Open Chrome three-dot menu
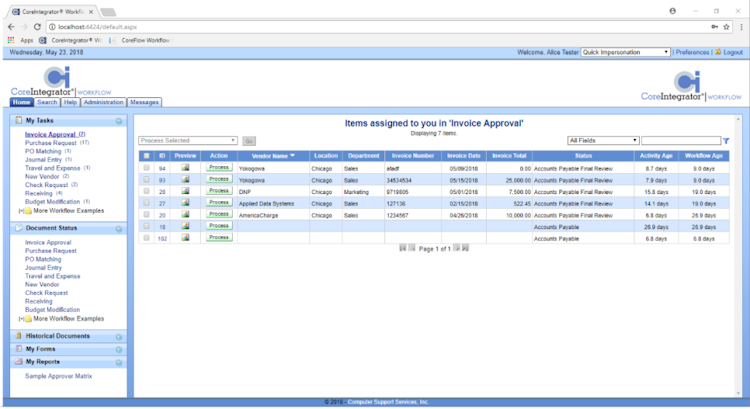Viewport: 750px width, 409px height. point(741,27)
